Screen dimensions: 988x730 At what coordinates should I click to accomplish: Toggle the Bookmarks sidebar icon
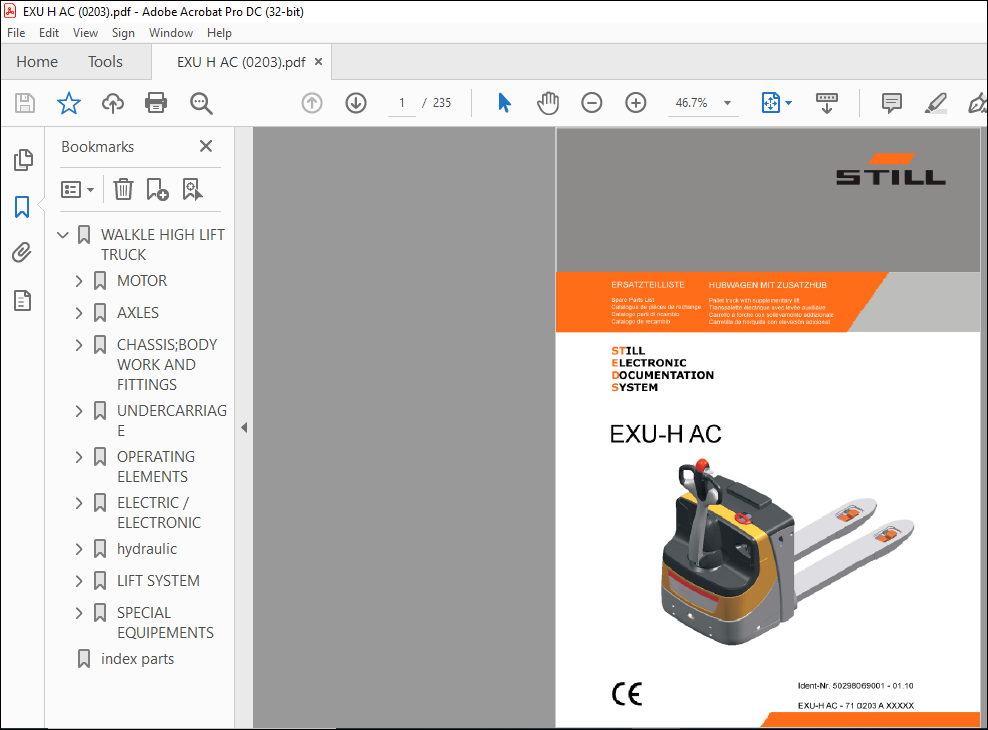point(22,207)
